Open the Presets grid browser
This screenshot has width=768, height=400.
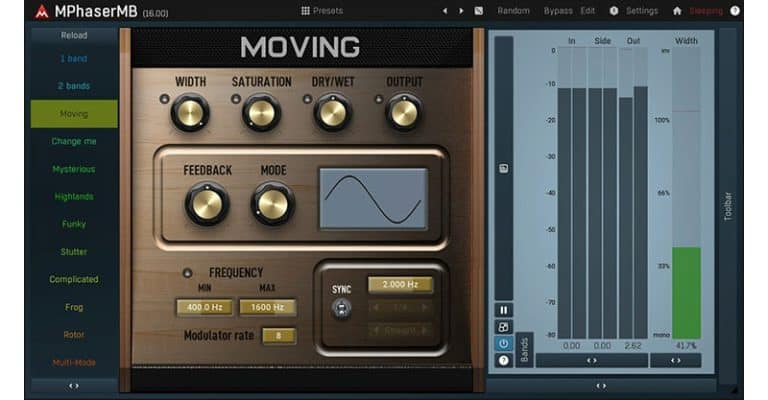click(x=305, y=11)
